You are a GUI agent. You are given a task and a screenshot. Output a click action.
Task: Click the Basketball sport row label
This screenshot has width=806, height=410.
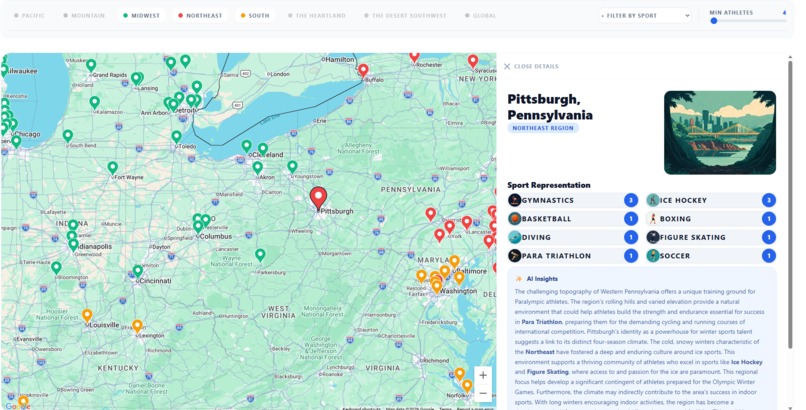tap(546, 219)
